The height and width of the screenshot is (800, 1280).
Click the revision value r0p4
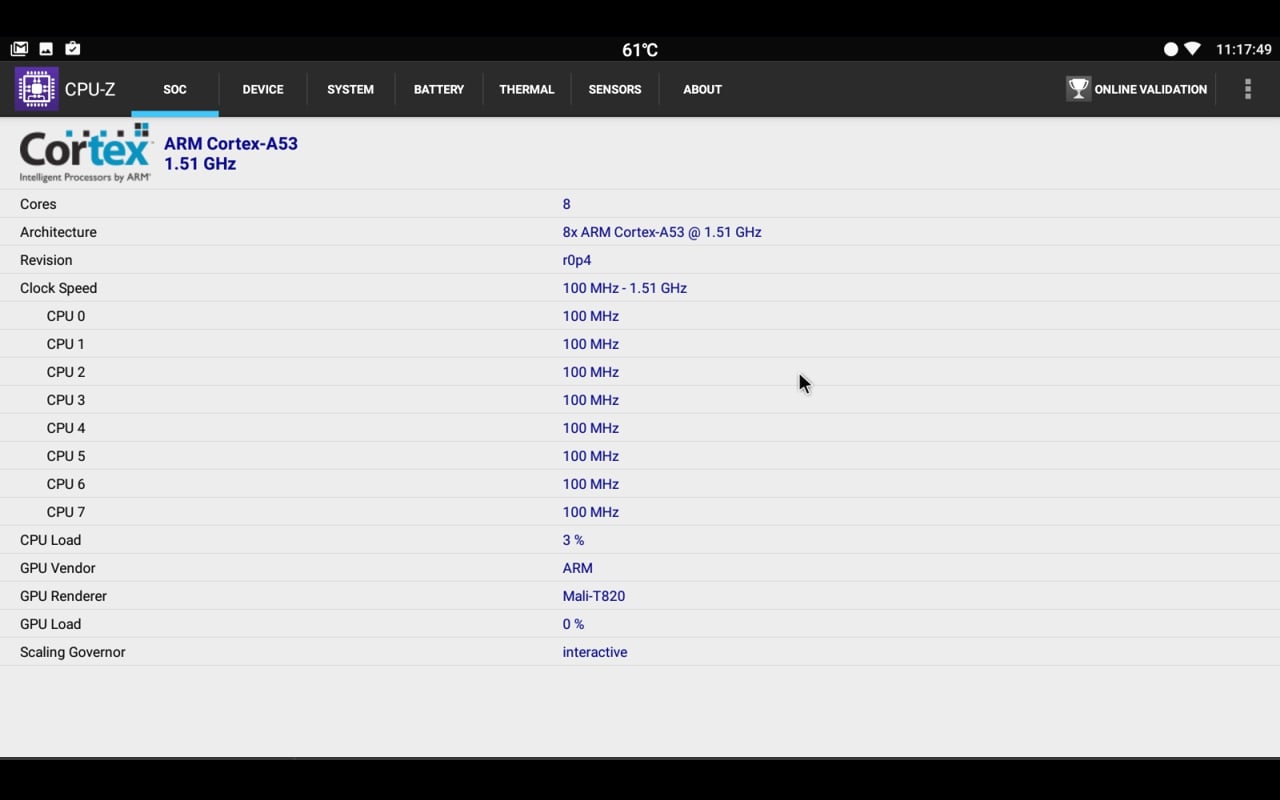(577, 260)
